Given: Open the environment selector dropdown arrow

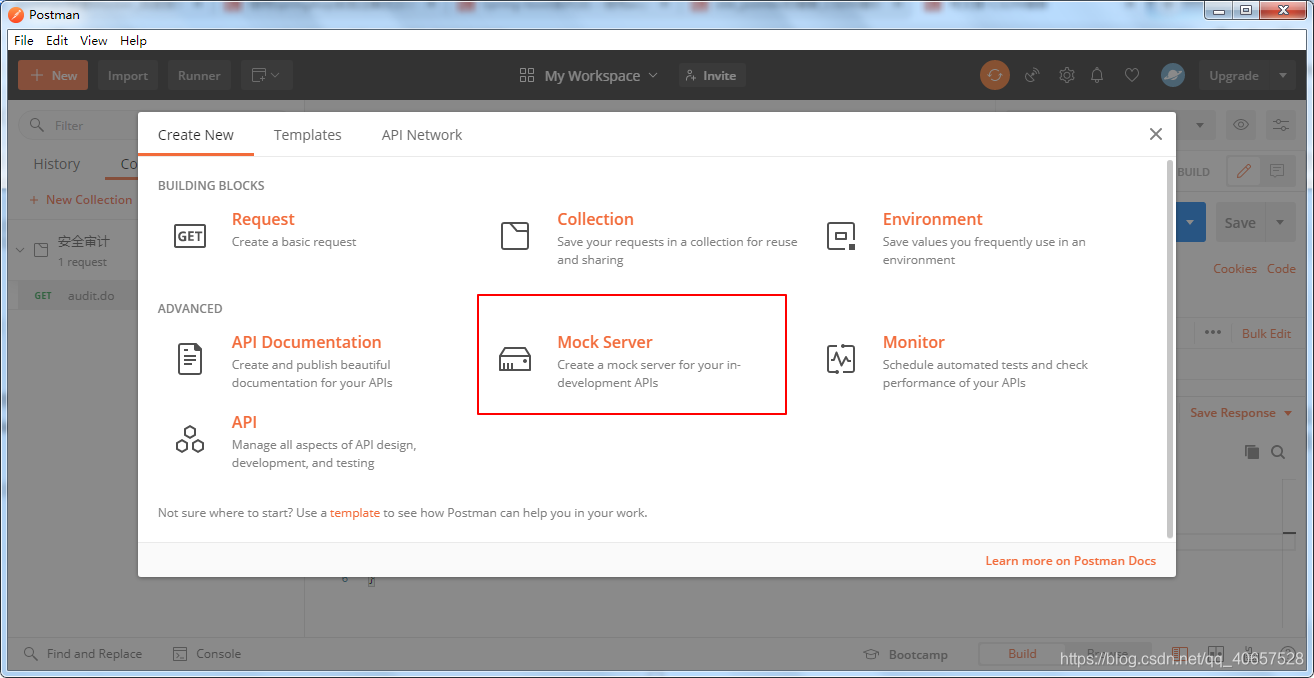Looking at the screenshot, I should [1200, 126].
